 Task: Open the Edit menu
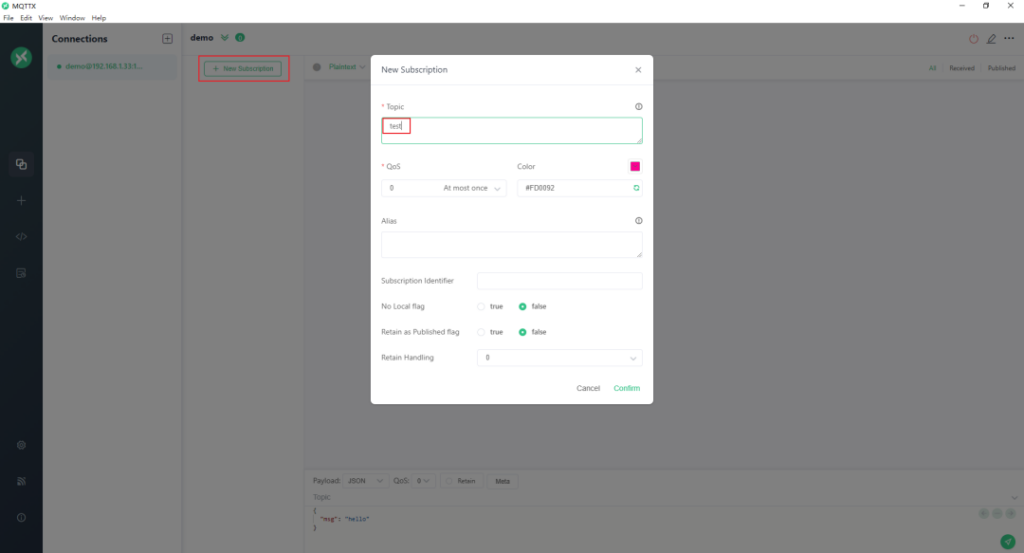pos(26,18)
